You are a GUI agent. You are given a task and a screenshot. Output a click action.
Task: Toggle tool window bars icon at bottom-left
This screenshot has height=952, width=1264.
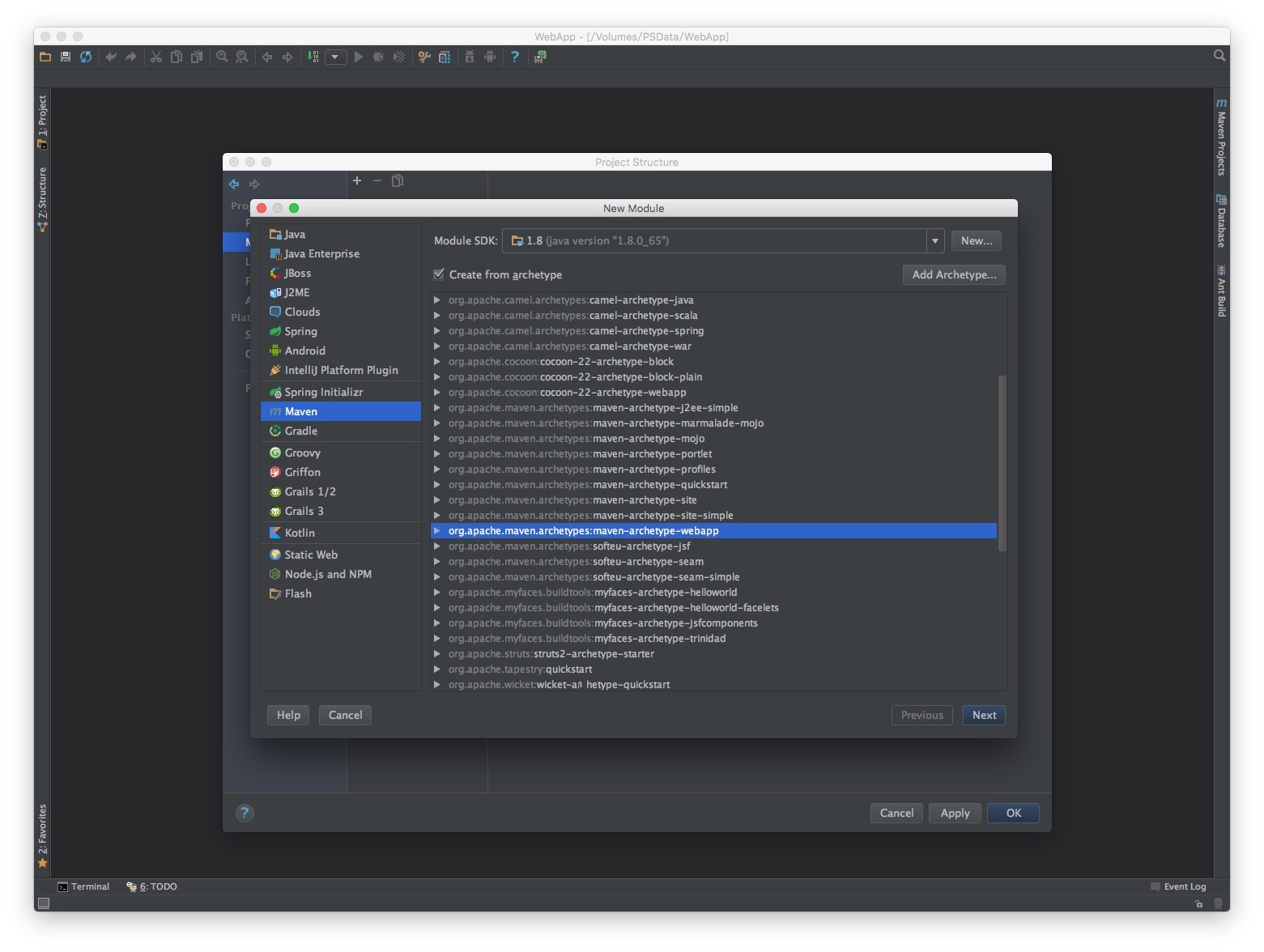click(44, 903)
